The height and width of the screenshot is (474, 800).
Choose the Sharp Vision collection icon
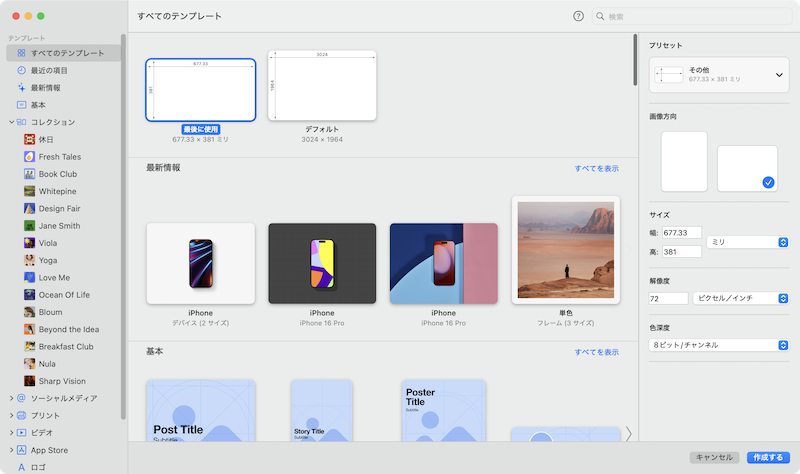tap(29, 381)
